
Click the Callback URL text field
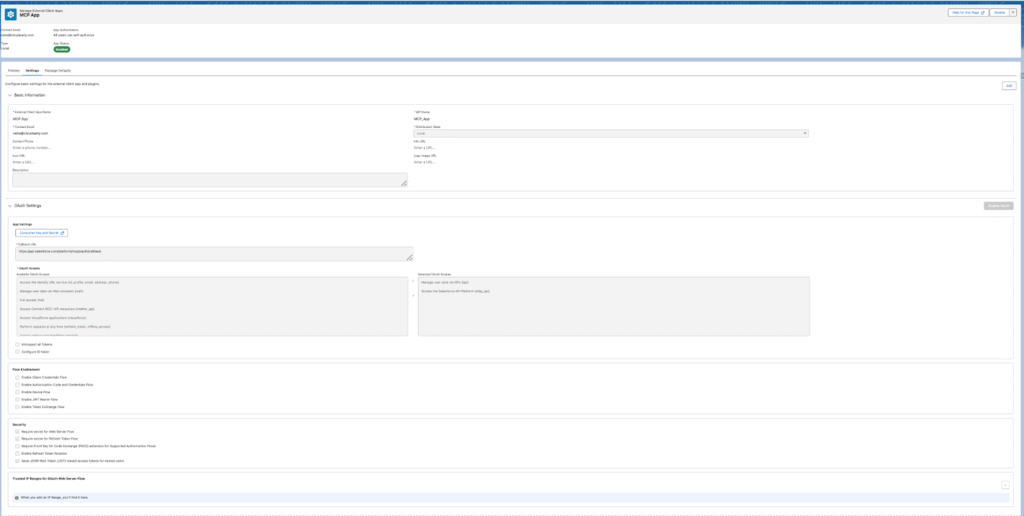coord(215,254)
